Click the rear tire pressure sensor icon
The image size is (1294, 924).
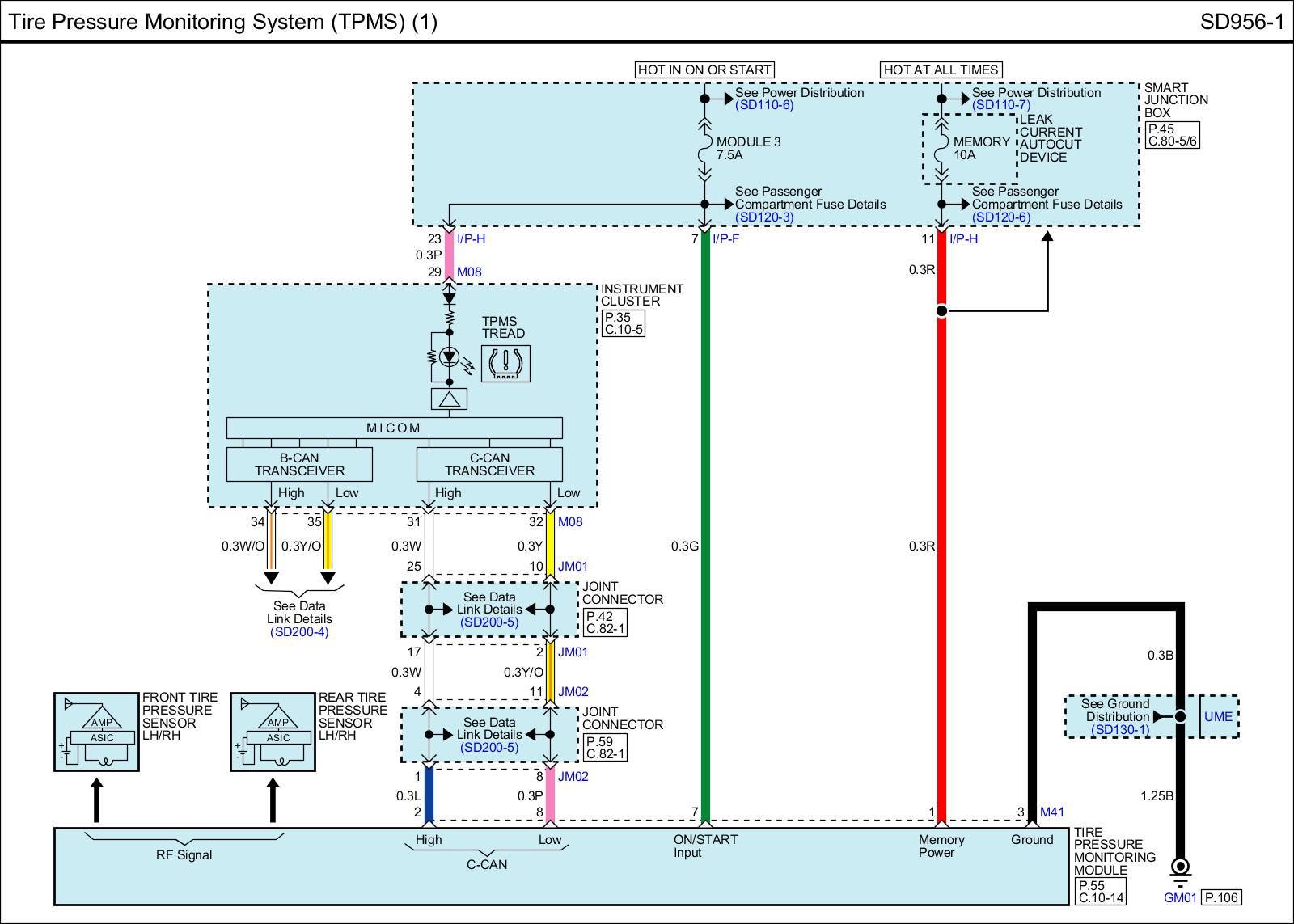(x=273, y=732)
